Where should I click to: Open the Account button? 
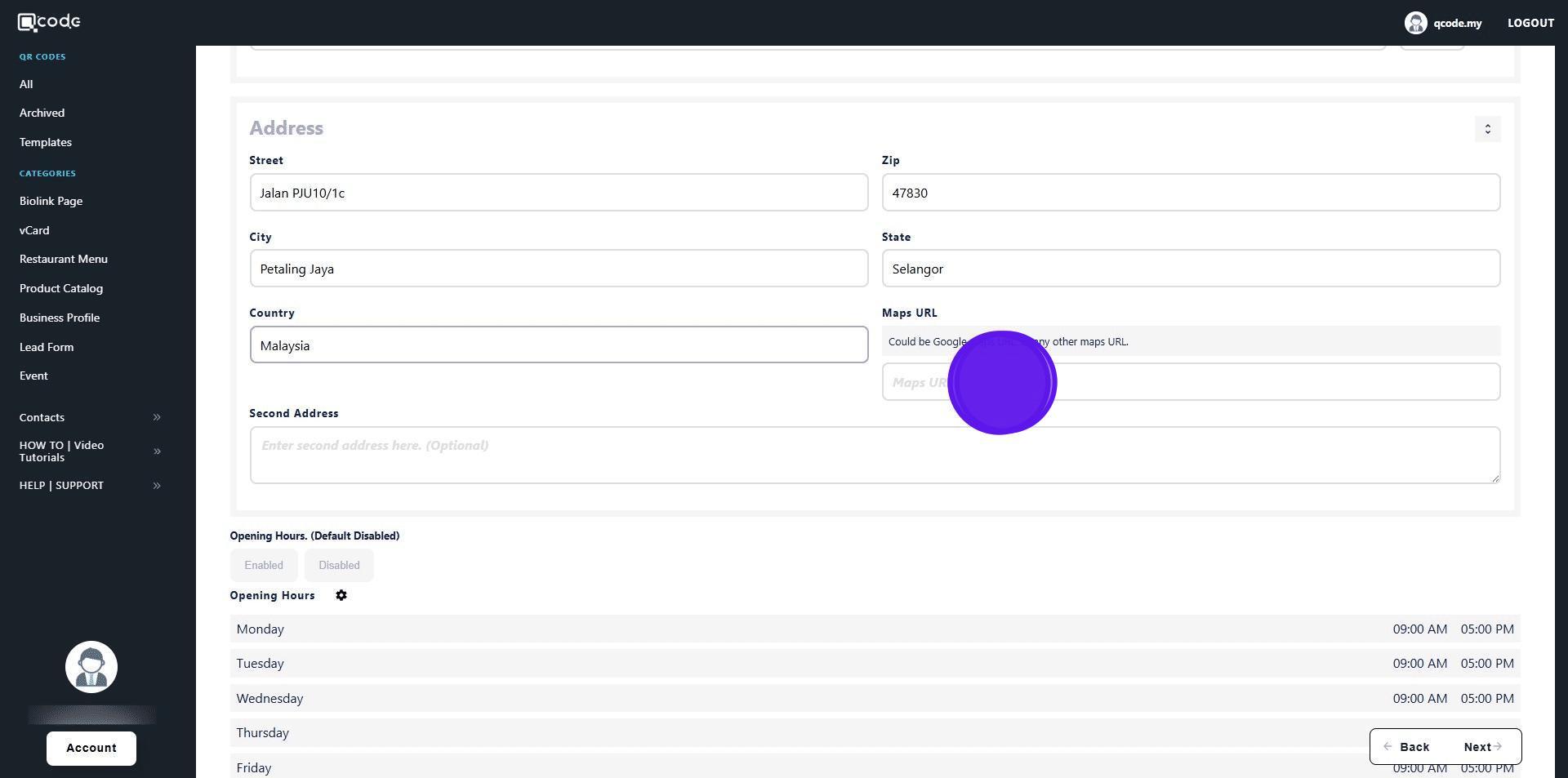tap(91, 748)
